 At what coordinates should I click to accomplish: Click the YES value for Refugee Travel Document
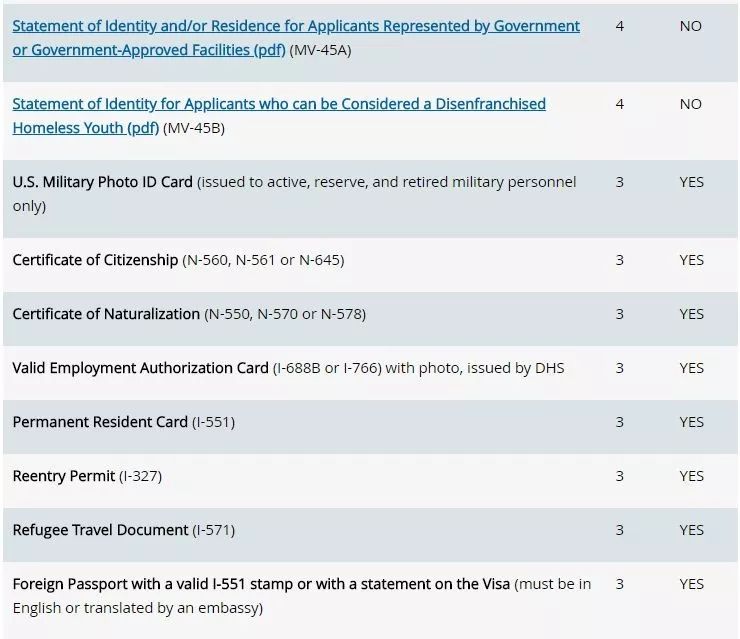[691, 530]
